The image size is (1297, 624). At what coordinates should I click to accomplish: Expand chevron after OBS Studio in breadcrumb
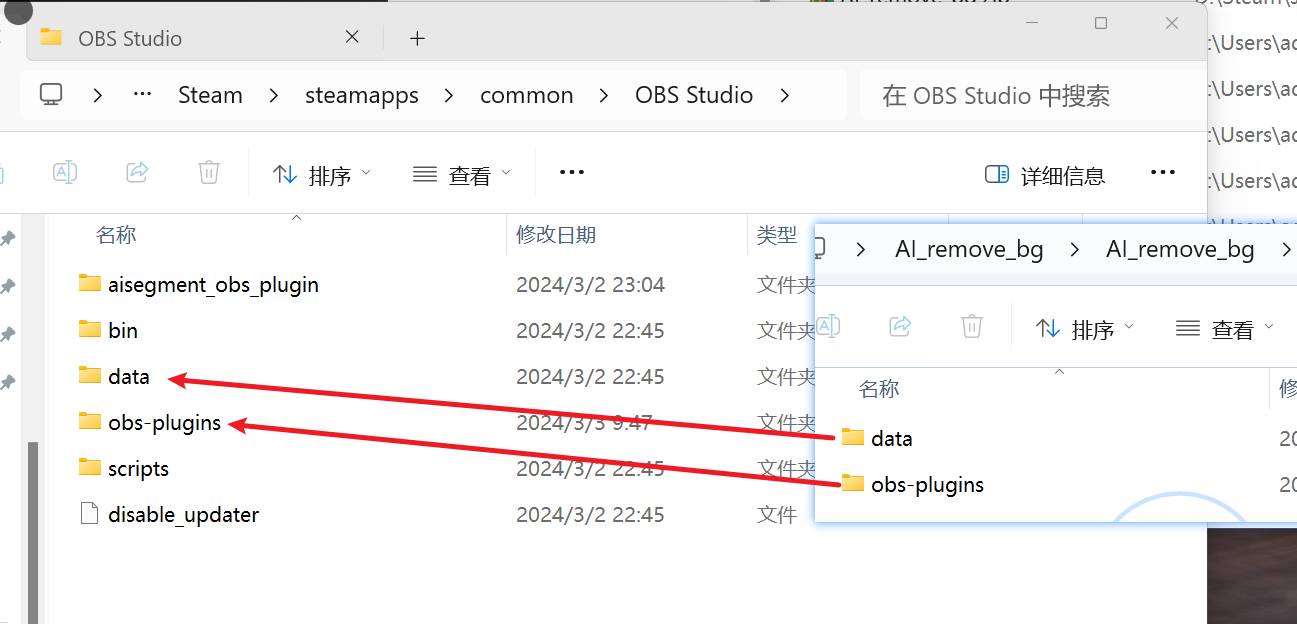click(x=785, y=95)
